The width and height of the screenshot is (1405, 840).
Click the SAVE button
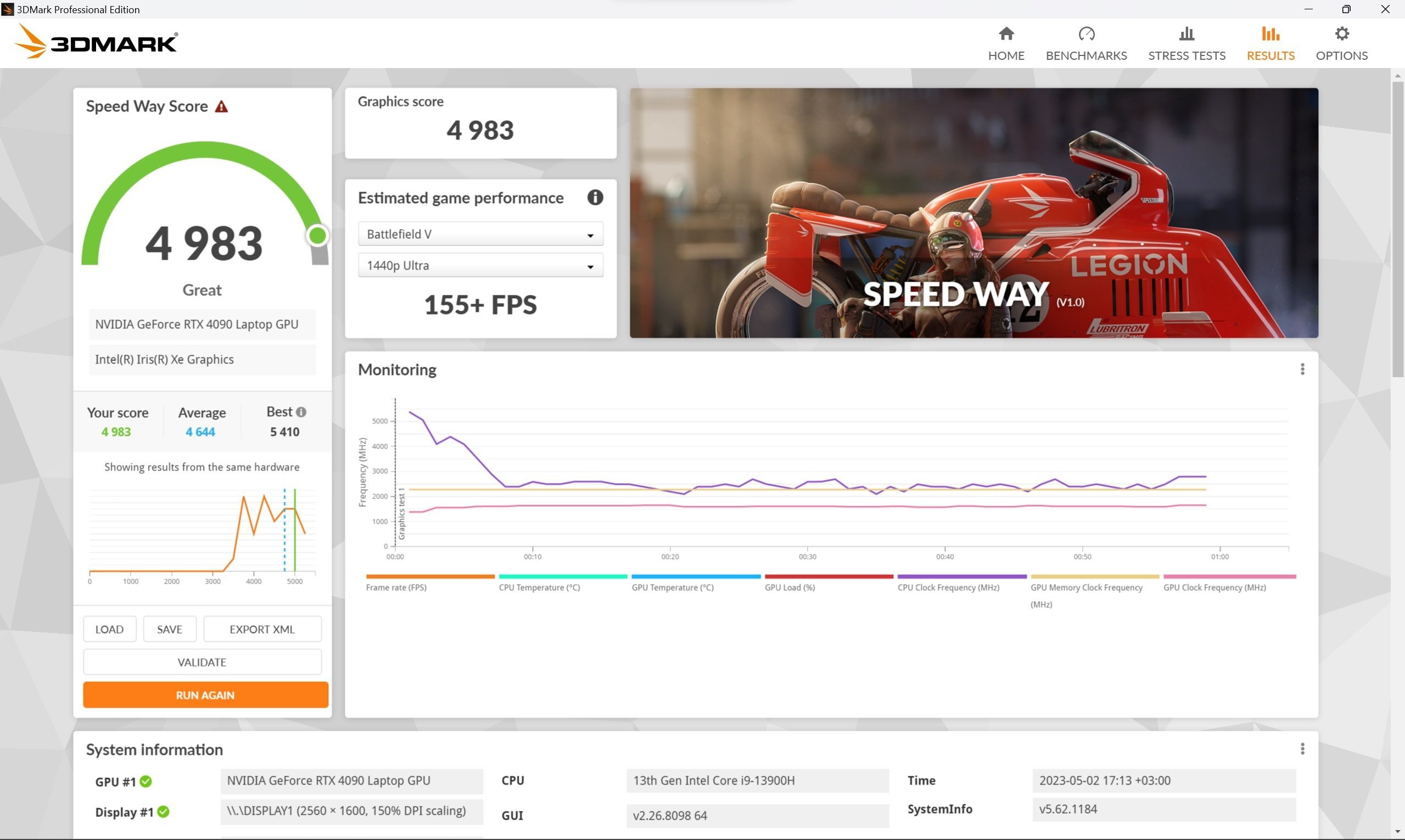170,629
